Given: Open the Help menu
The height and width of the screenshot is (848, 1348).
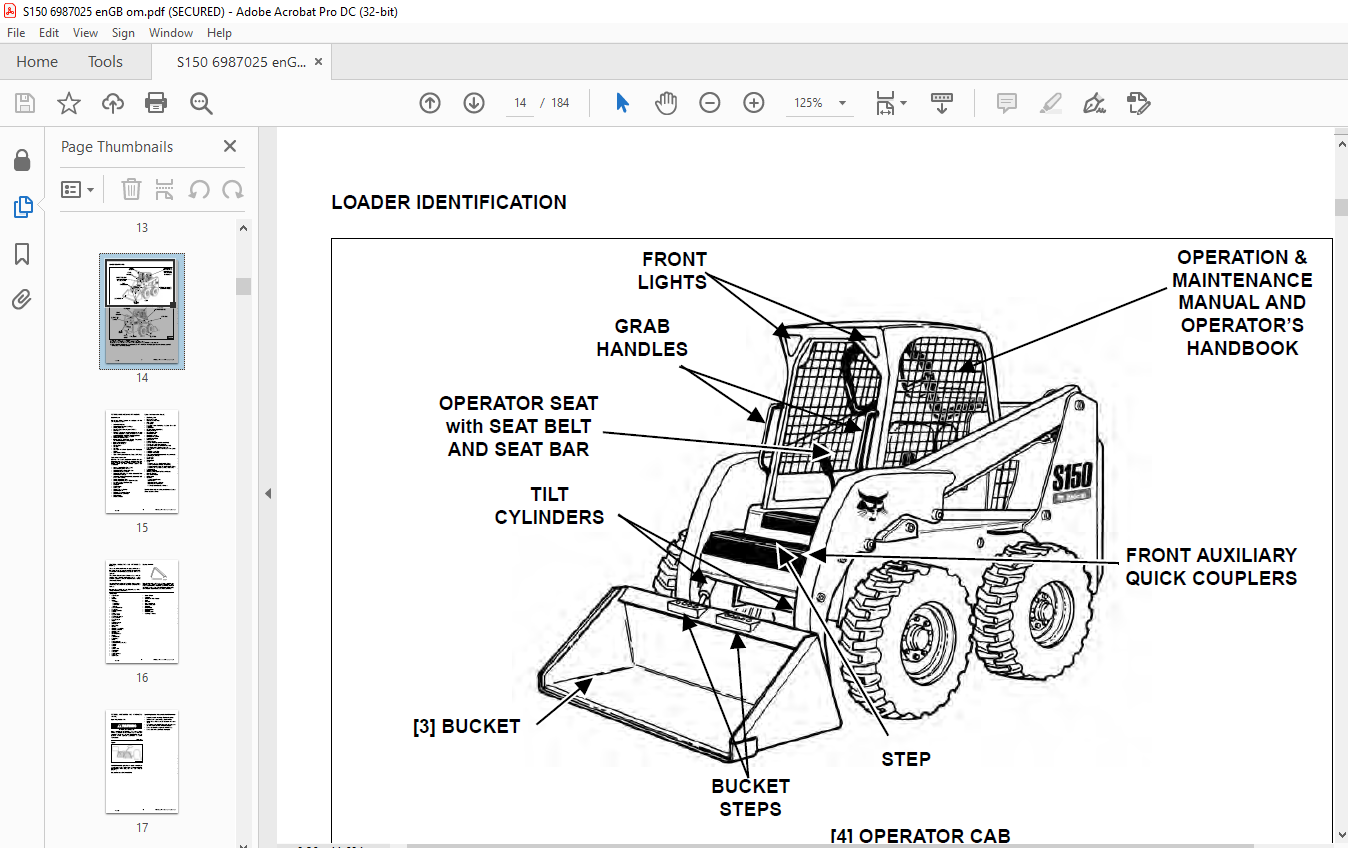Looking at the screenshot, I should (219, 33).
